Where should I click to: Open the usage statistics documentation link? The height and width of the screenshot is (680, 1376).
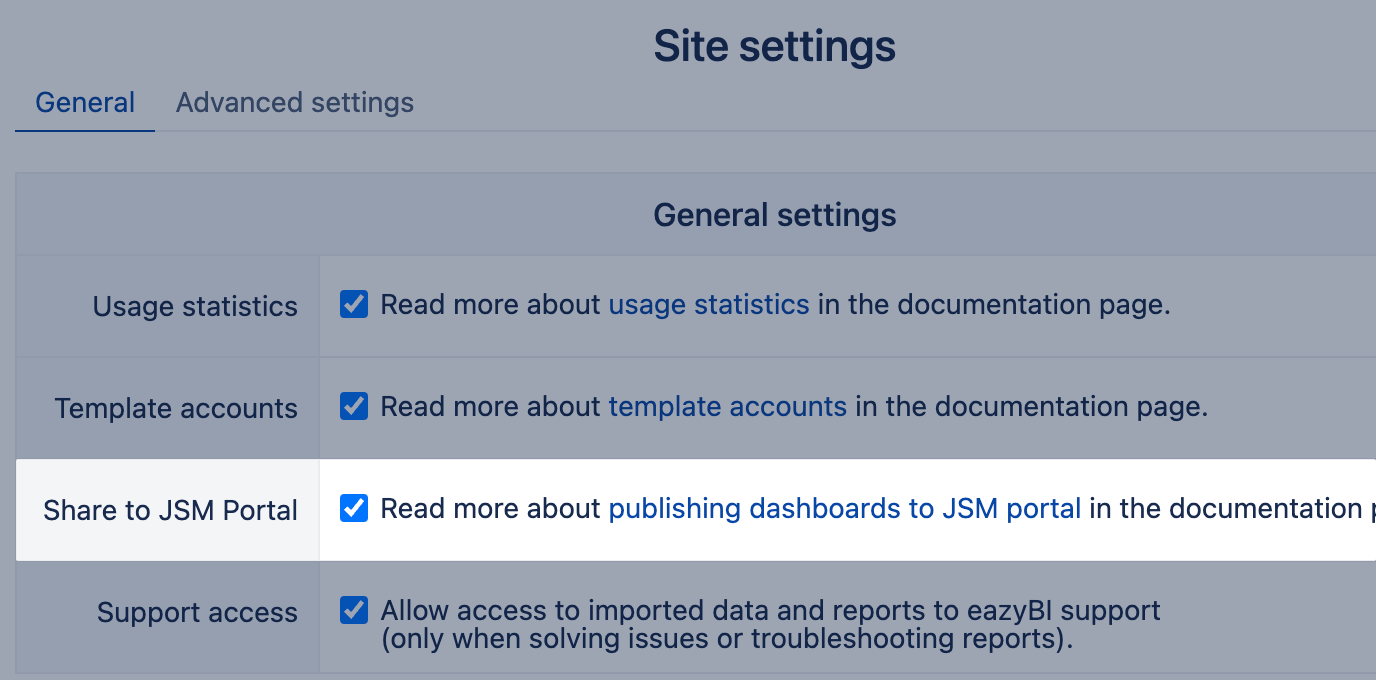[x=709, y=305]
